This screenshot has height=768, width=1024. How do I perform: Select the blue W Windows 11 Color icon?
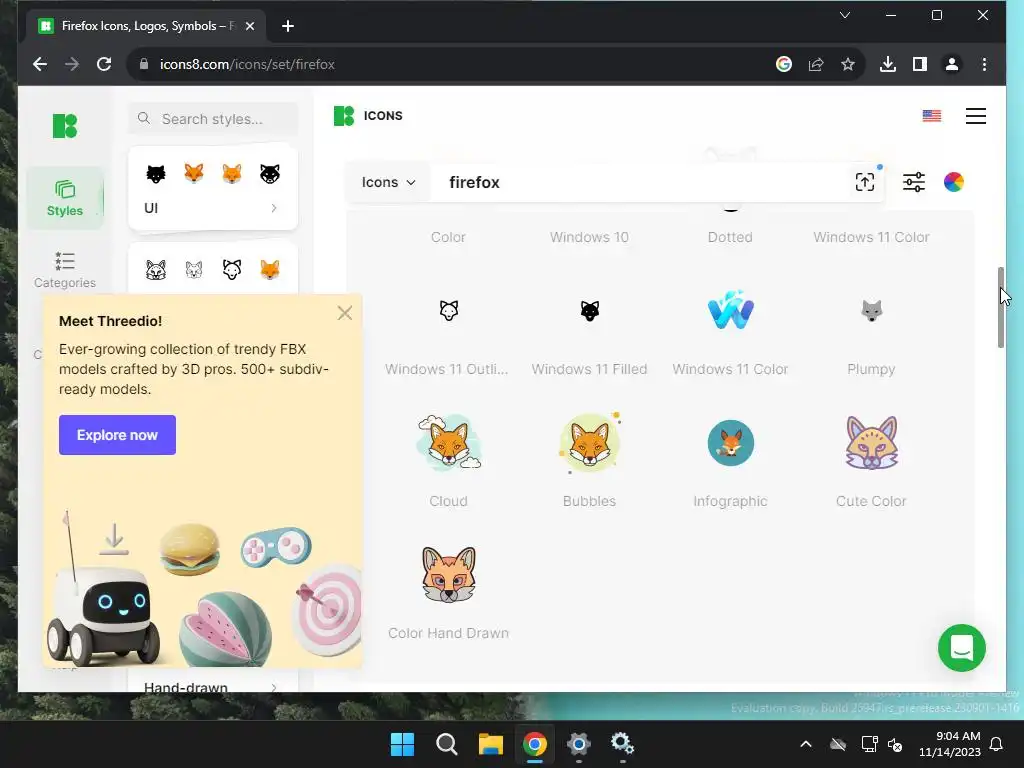(x=731, y=310)
